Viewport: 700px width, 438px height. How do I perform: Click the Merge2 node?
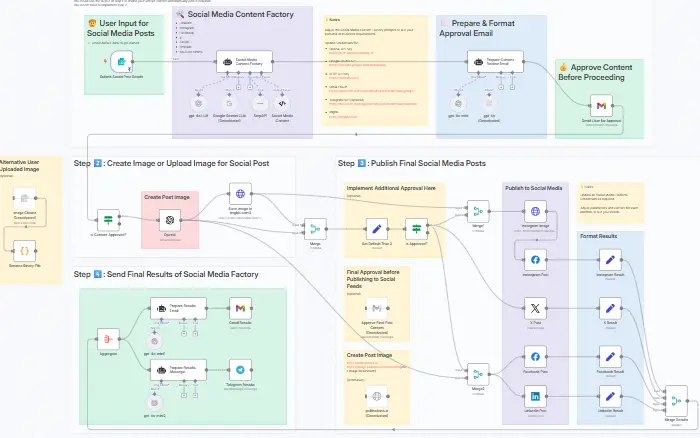[478, 374]
